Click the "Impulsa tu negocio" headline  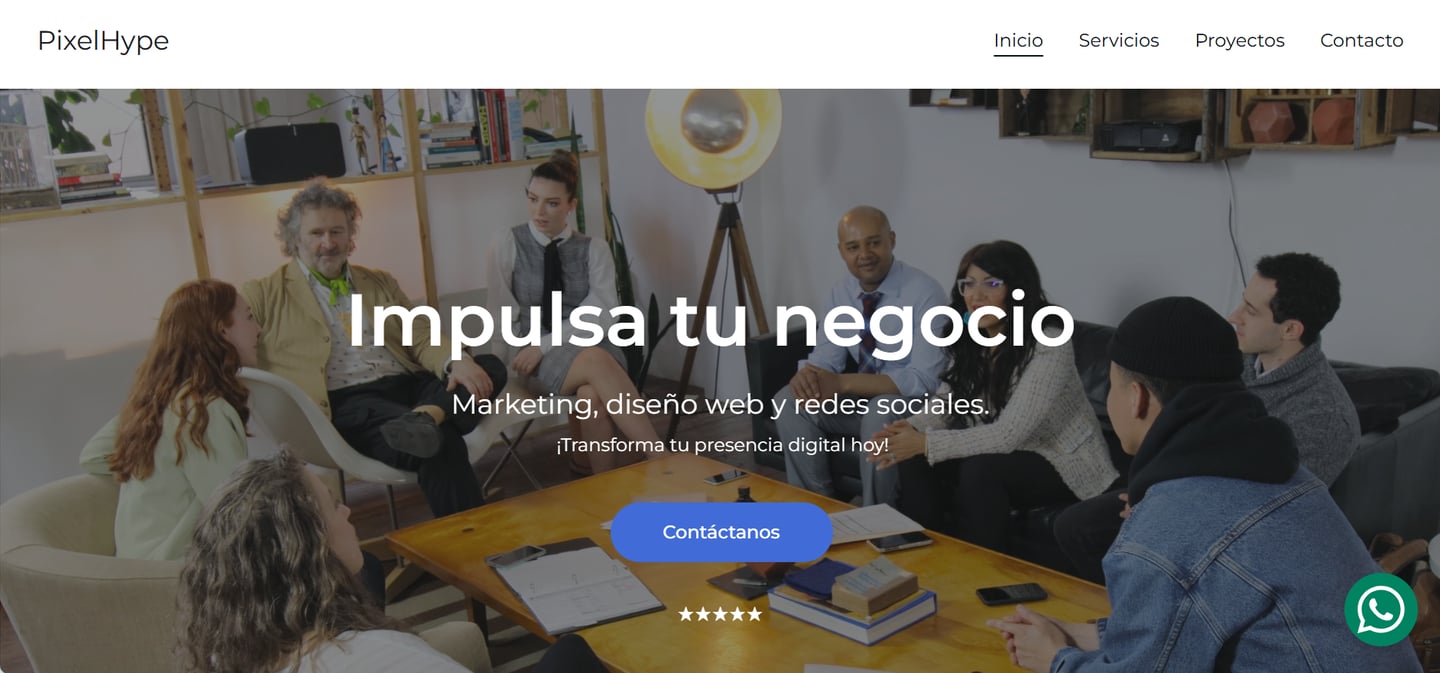[710, 320]
